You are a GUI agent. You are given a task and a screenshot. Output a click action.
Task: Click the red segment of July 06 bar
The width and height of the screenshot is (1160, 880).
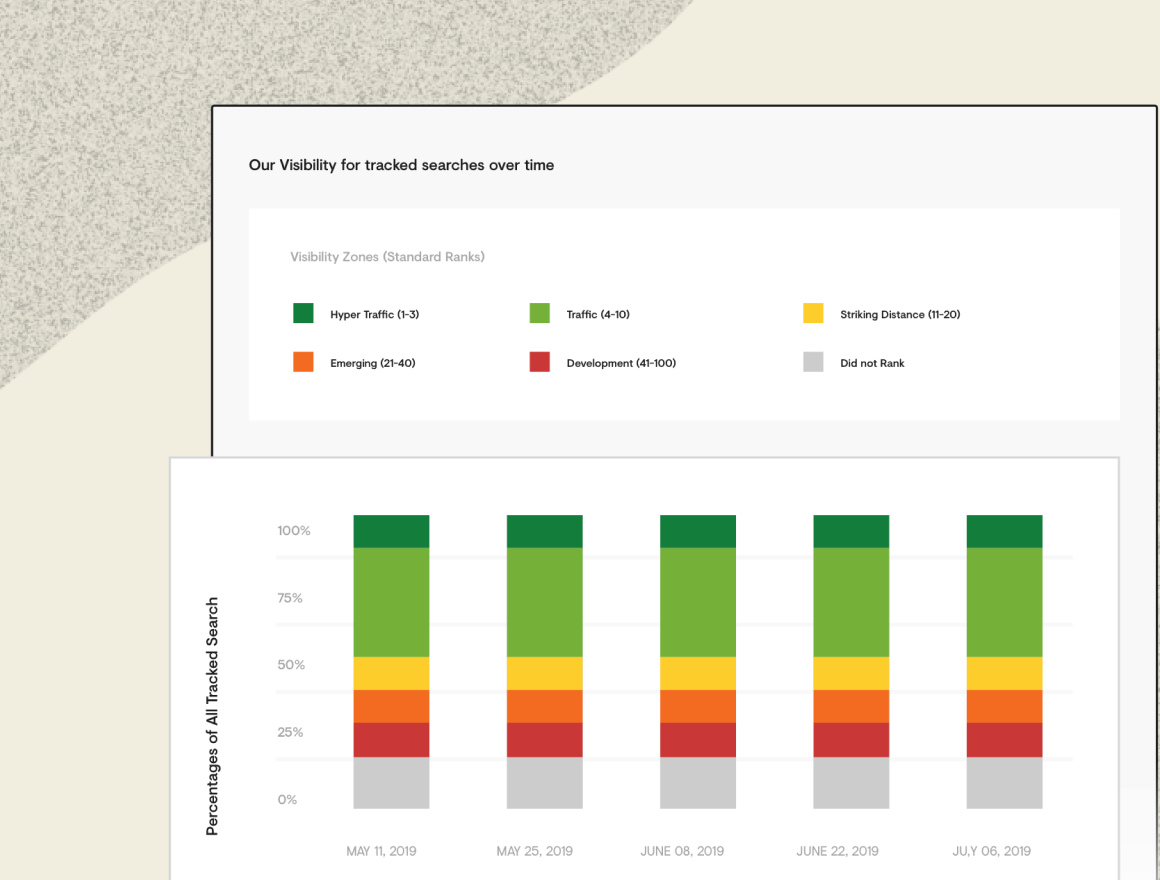(x=1004, y=739)
